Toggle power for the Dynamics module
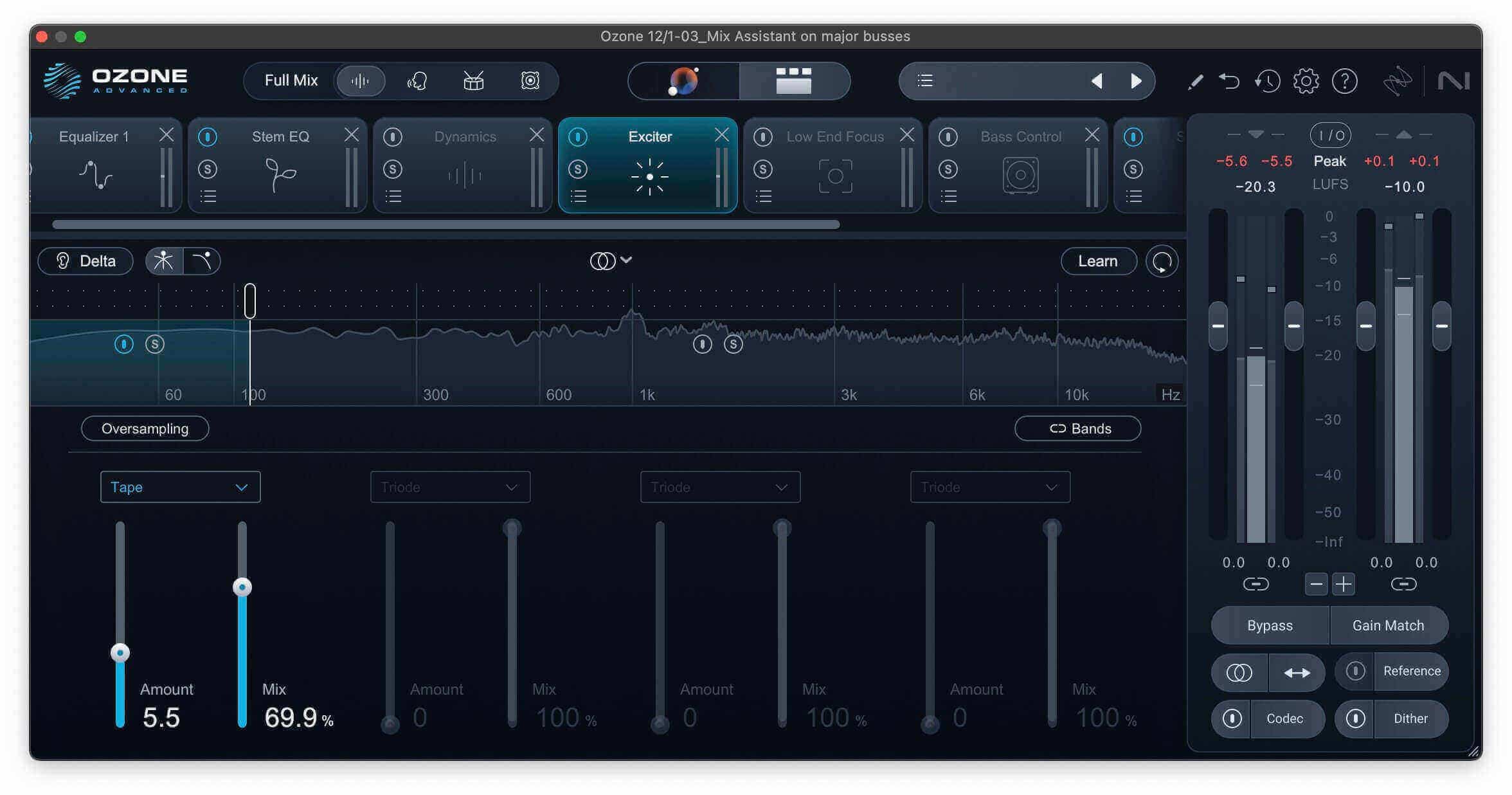1512x795 pixels. tap(393, 136)
